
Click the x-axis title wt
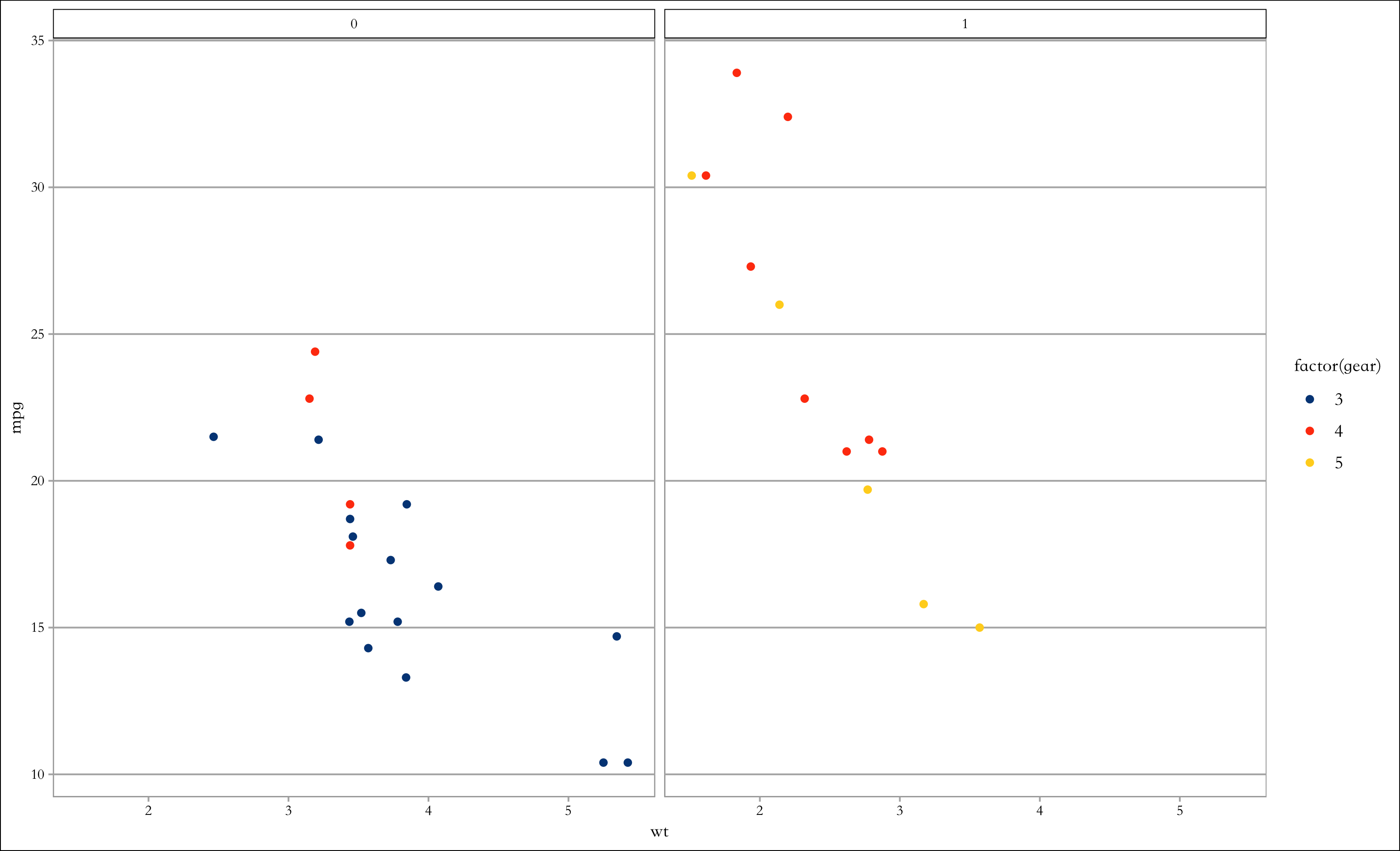(659, 832)
